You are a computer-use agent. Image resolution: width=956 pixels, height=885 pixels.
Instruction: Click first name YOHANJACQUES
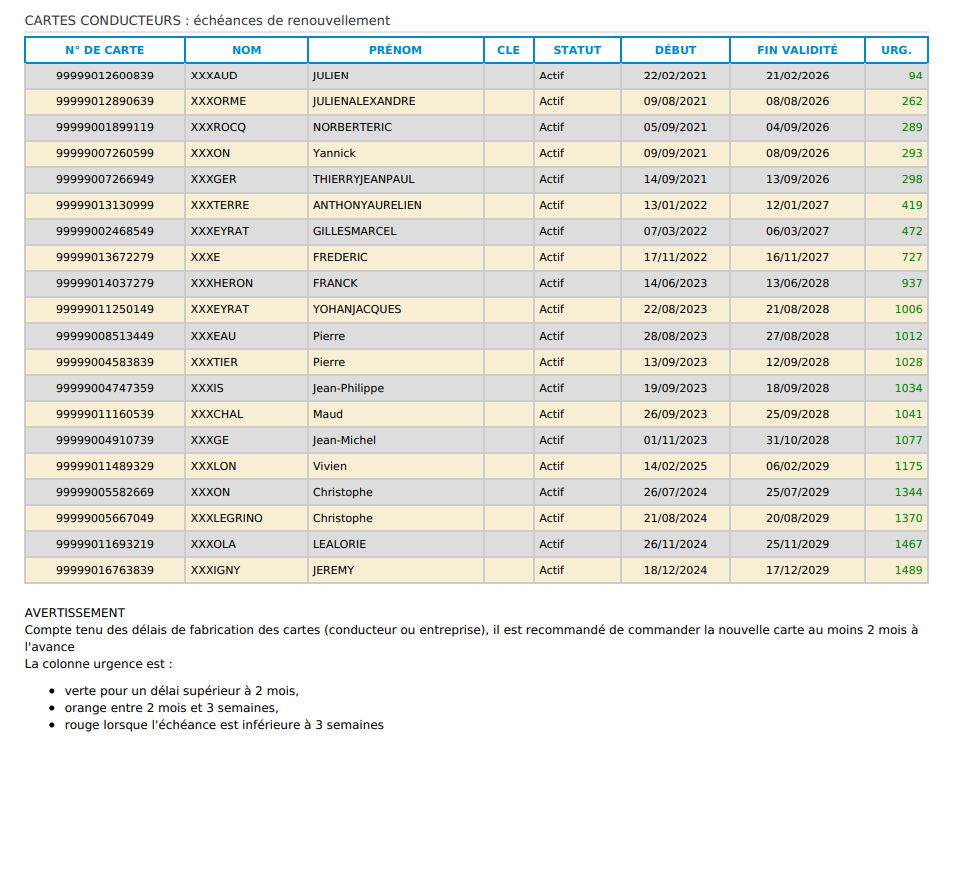[357, 309]
